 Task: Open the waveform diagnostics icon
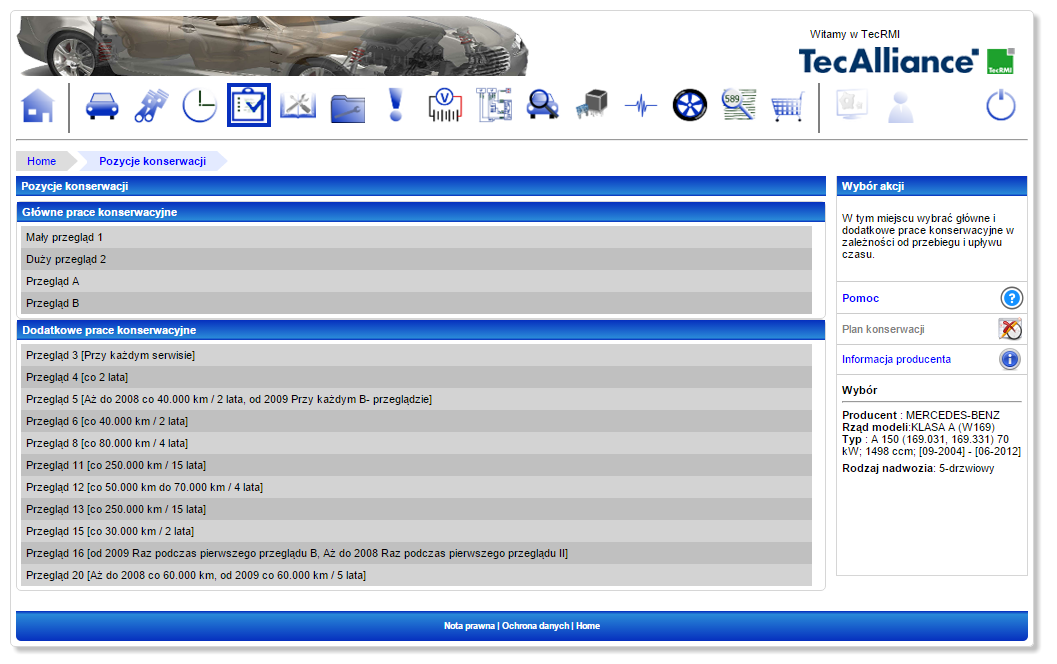(x=640, y=105)
